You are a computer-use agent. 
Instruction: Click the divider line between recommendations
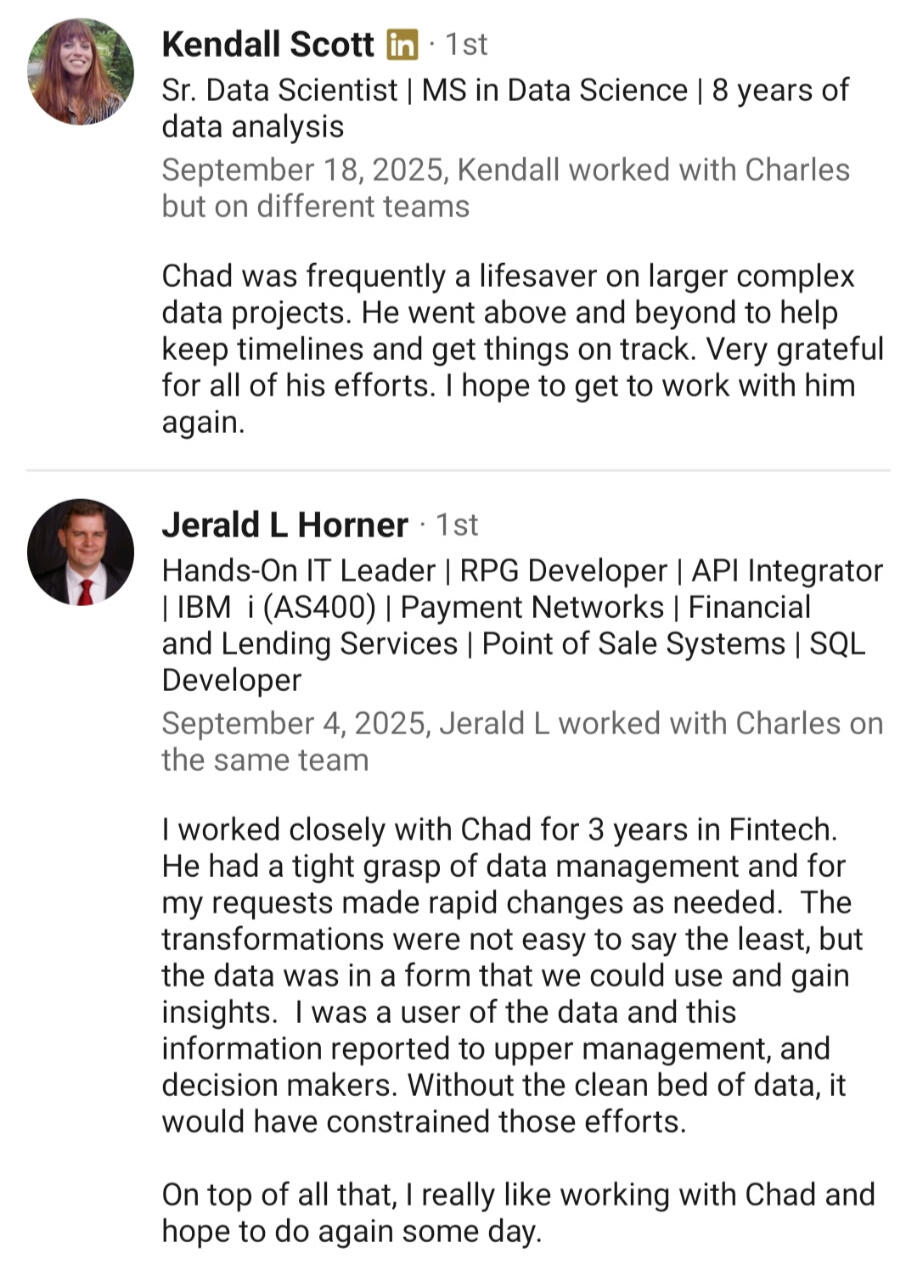(458, 469)
